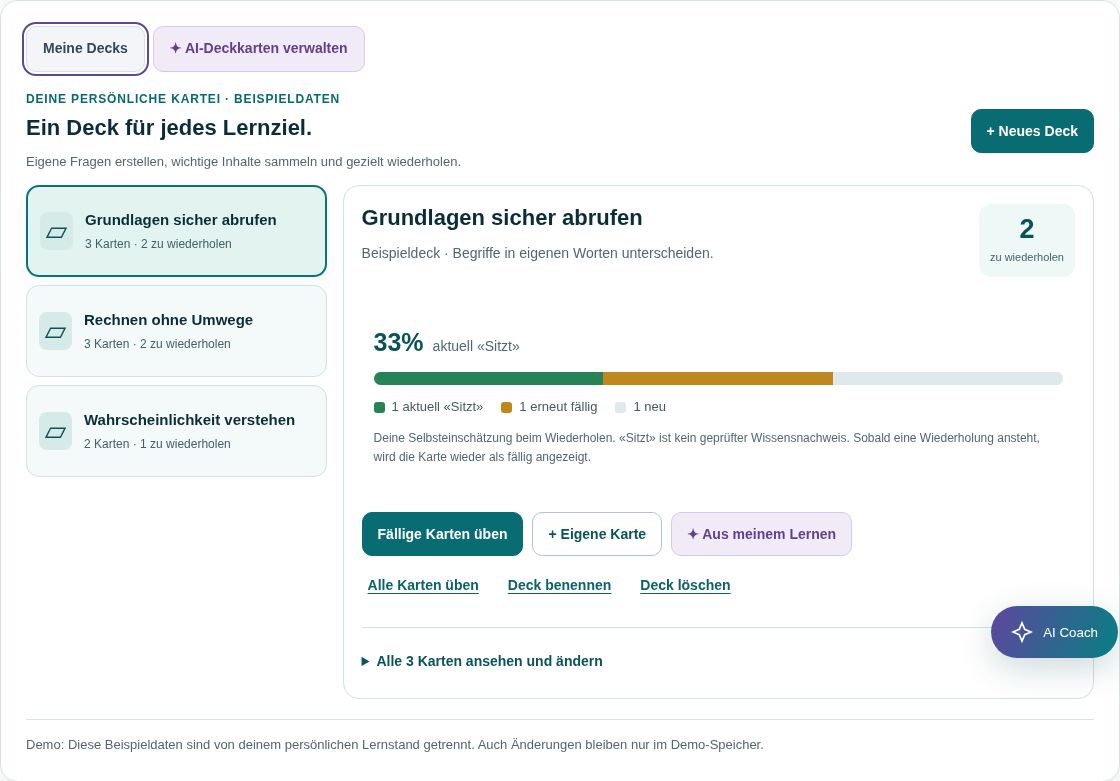The image size is (1120, 781).
Task: Click the 2 zu wiederholen counter badge
Action: pos(1026,240)
